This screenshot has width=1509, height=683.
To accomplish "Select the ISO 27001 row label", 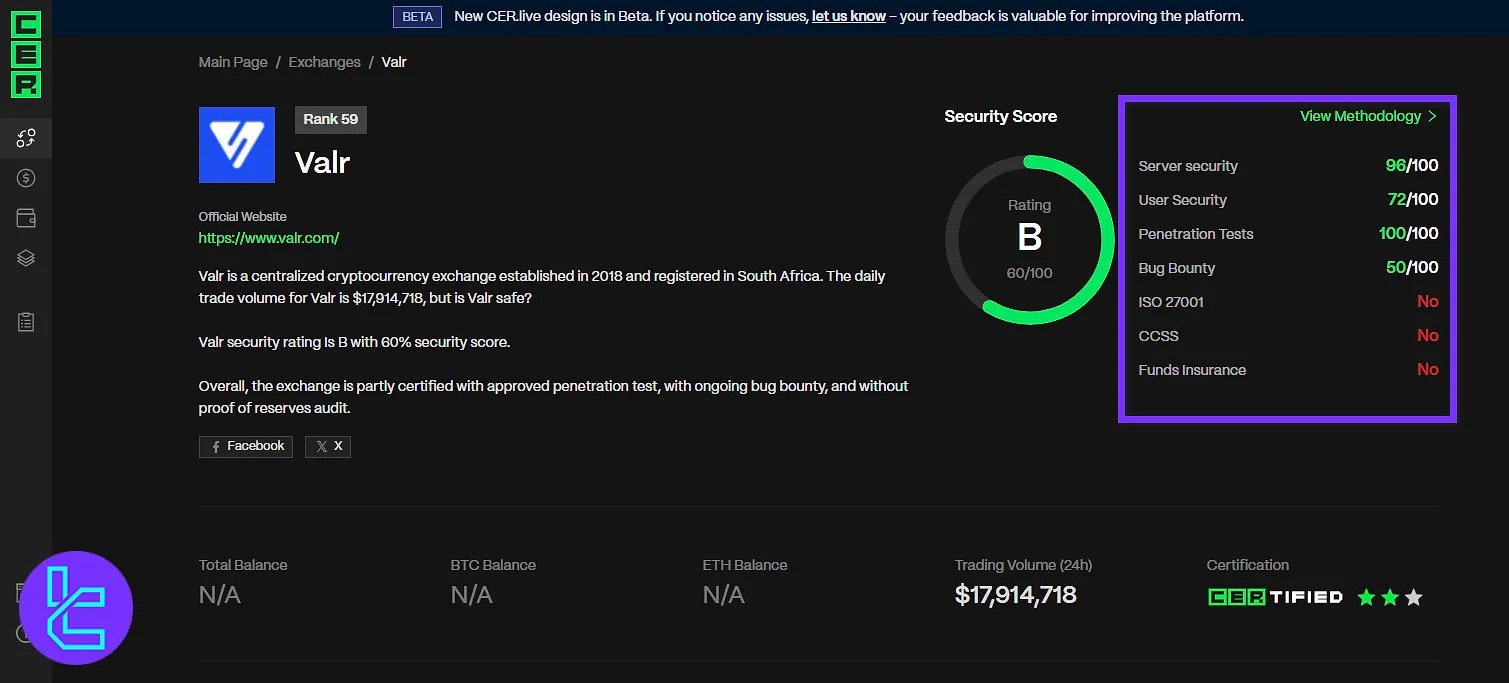I will coord(1171,302).
